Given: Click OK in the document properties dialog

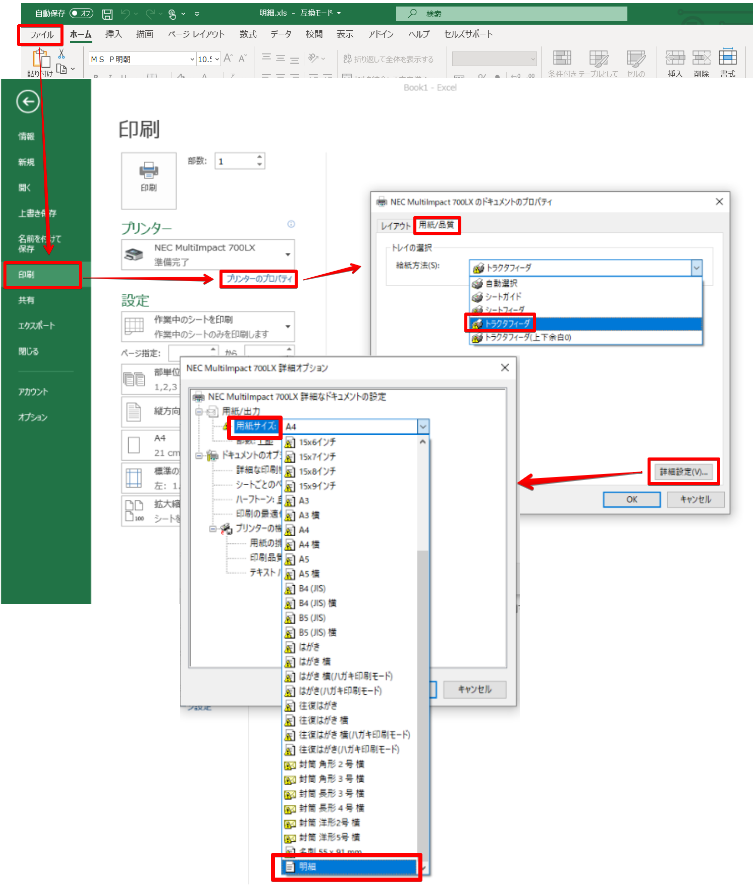Looking at the screenshot, I should pyautogui.click(x=632, y=499).
